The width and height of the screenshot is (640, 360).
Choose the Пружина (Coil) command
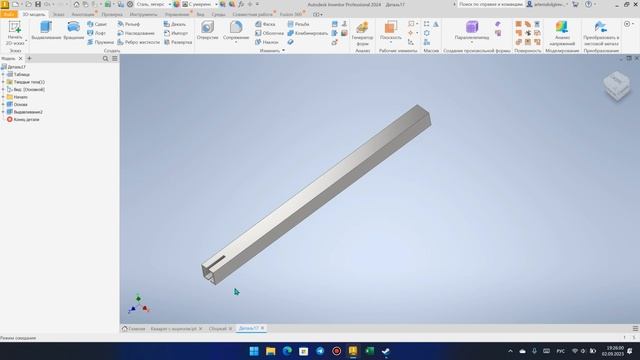coord(100,42)
